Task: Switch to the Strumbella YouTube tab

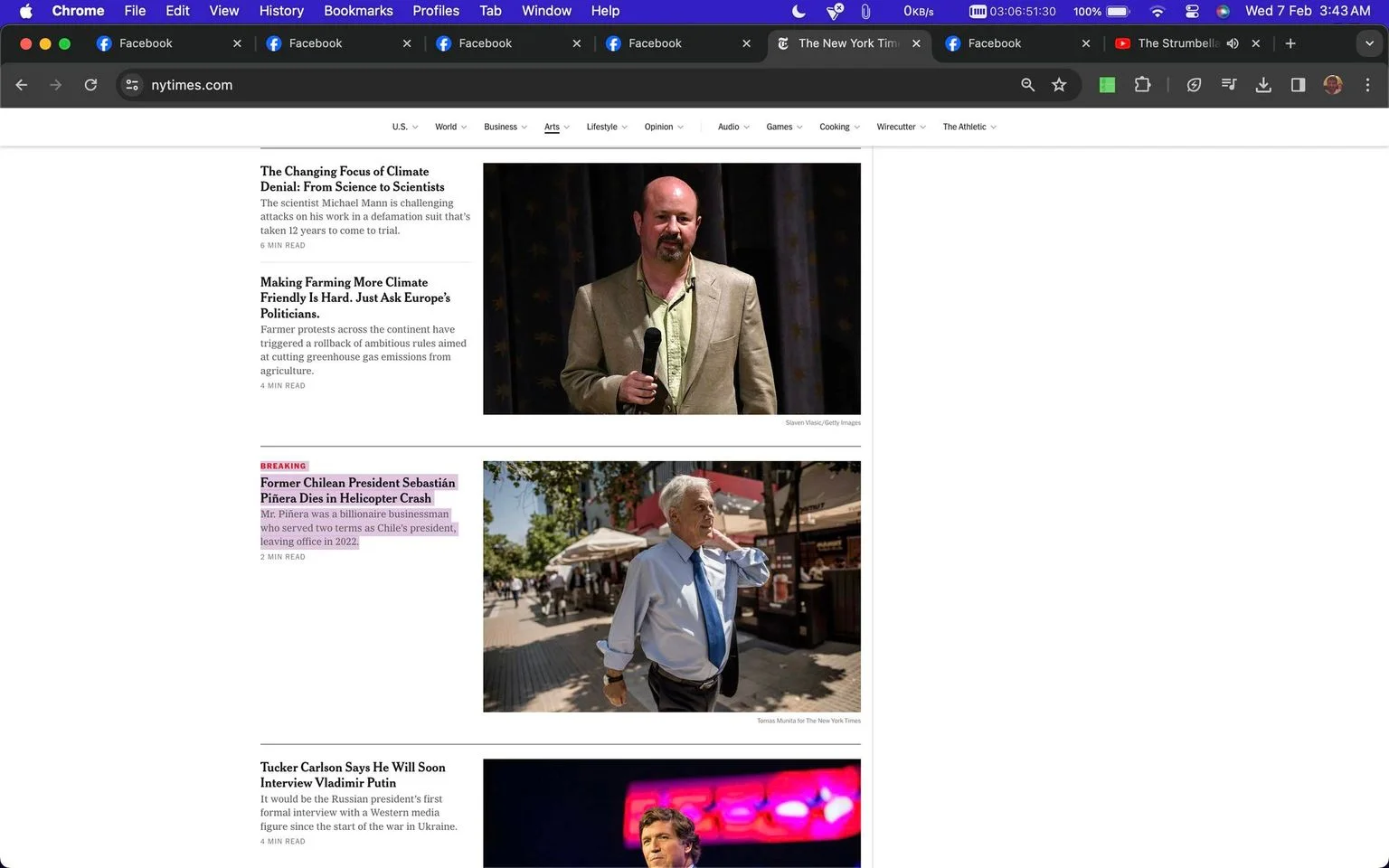Action: [1177, 43]
